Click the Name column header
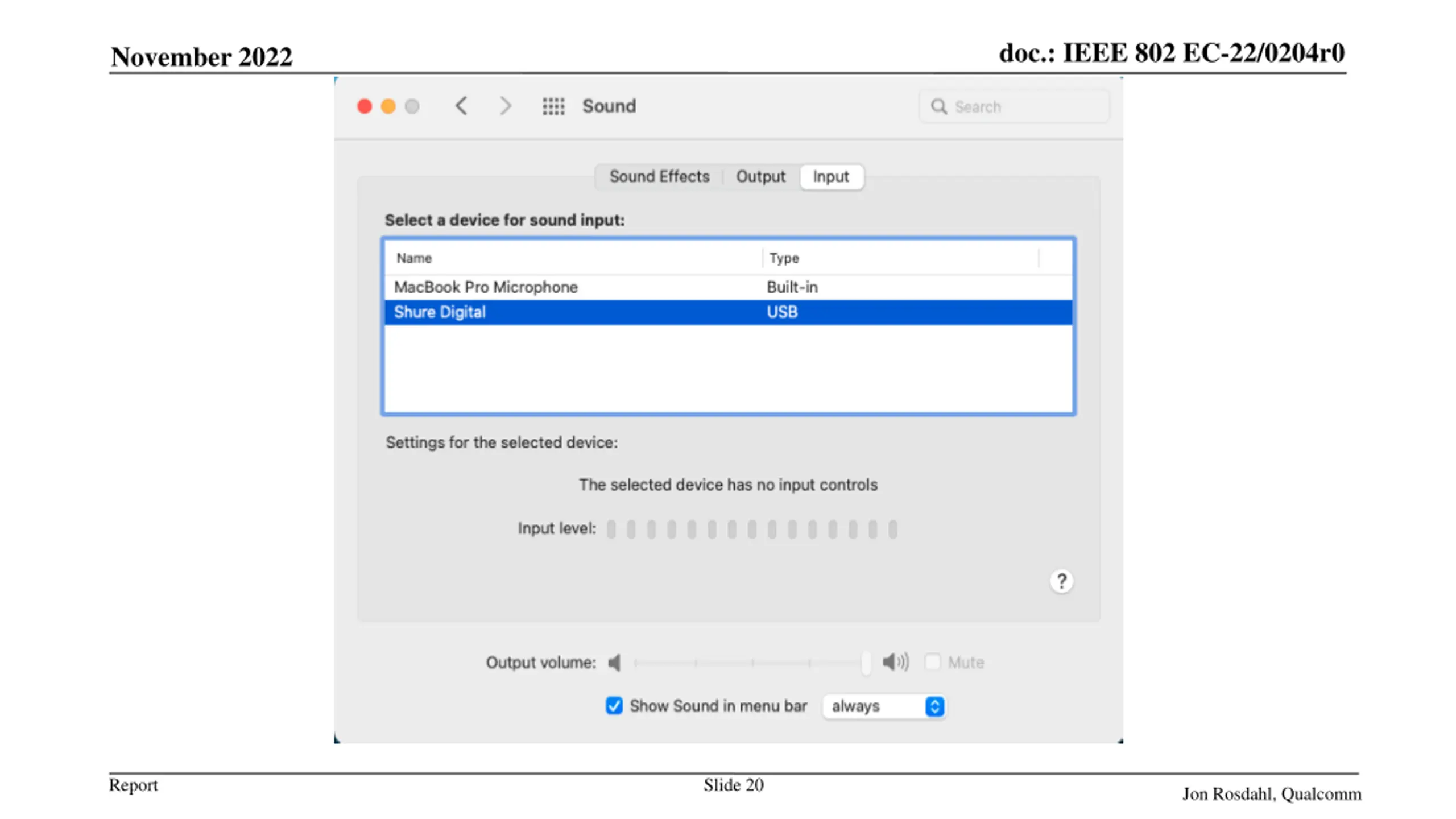Viewport: 1456px width, 819px height. point(573,258)
